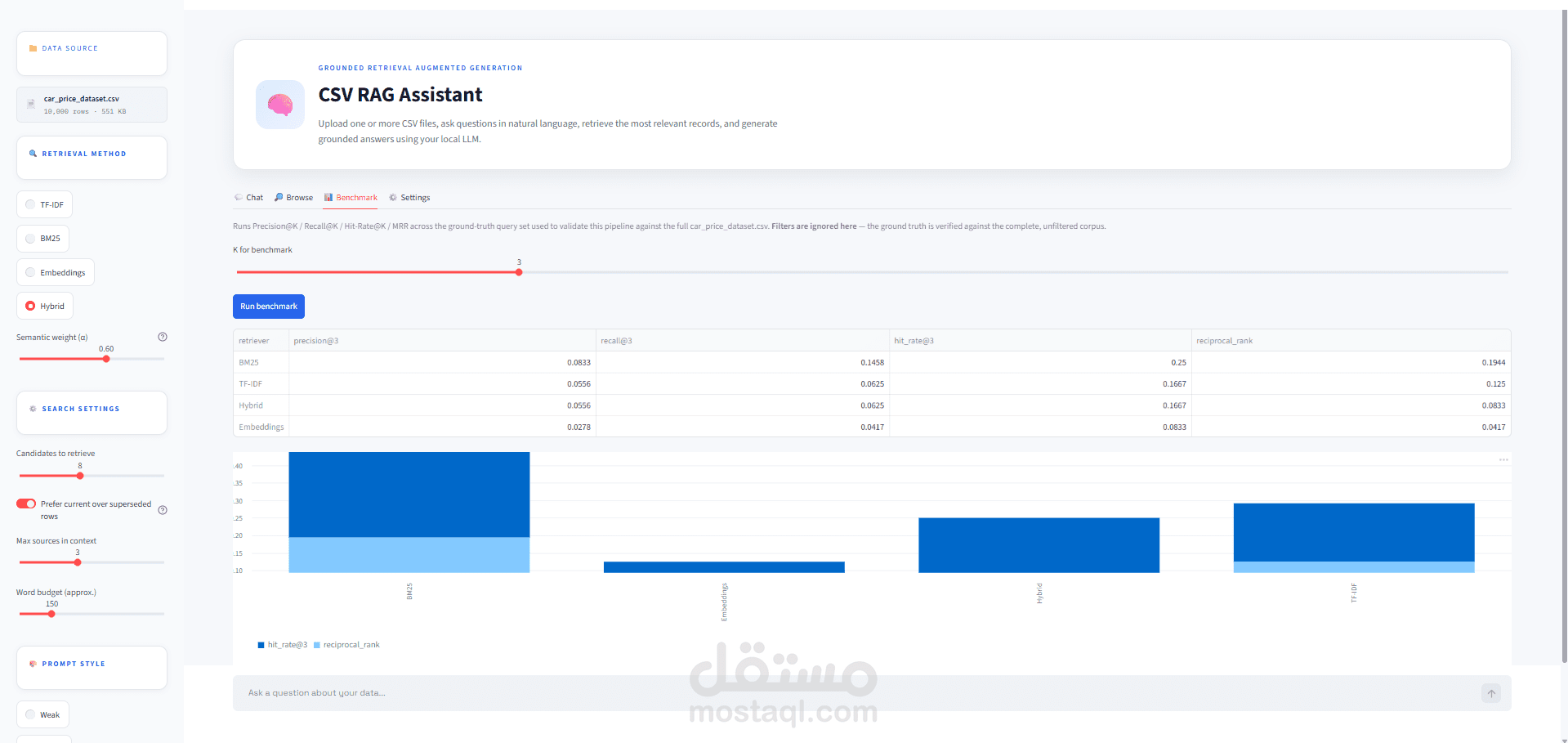Open the chart options ellipsis menu

[x=1503, y=460]
